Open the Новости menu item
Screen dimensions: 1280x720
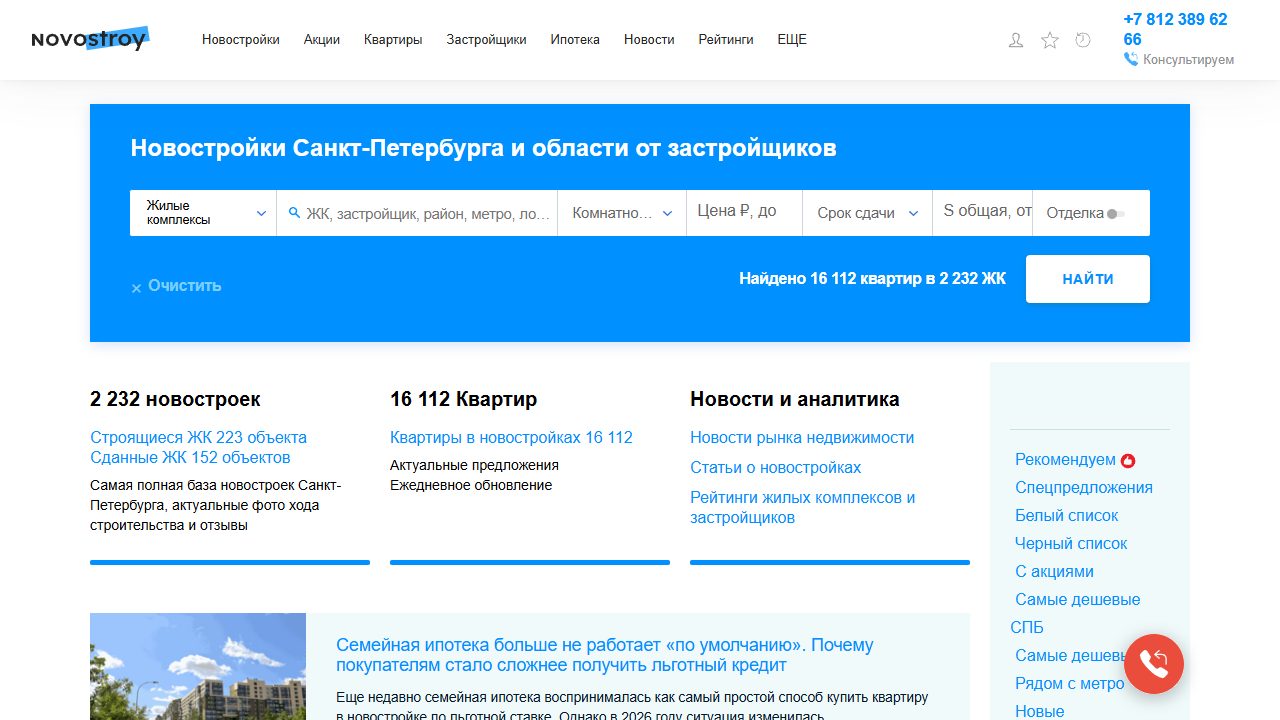[x=649, y=40]
